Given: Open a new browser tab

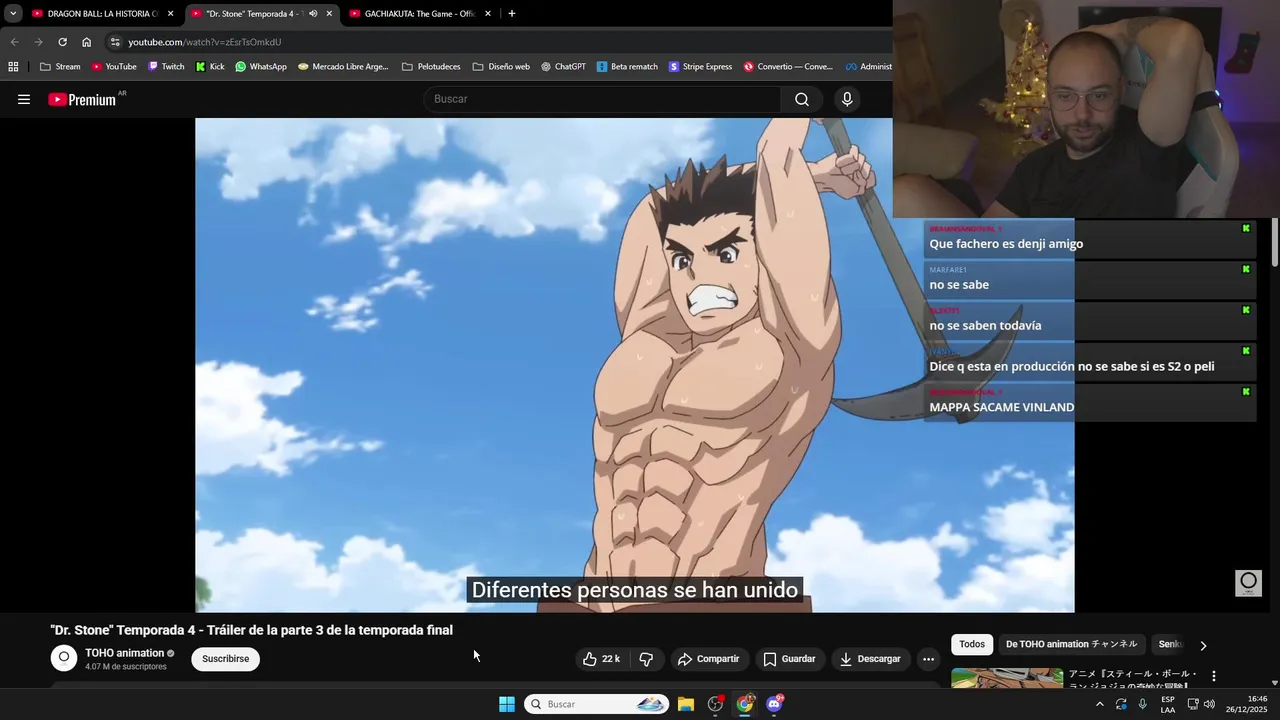Looking at the screenshot, I should (512, 14).
